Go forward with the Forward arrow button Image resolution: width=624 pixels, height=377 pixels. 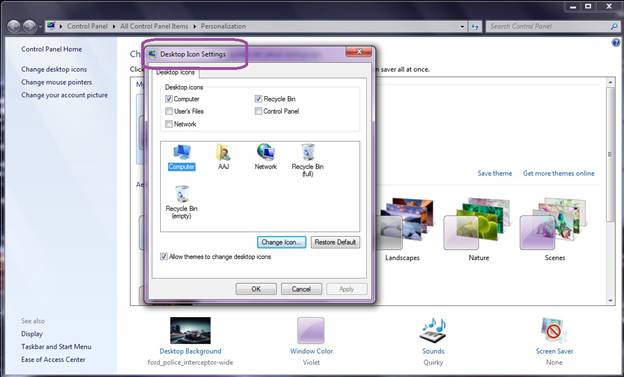click(x=29, y=26)
